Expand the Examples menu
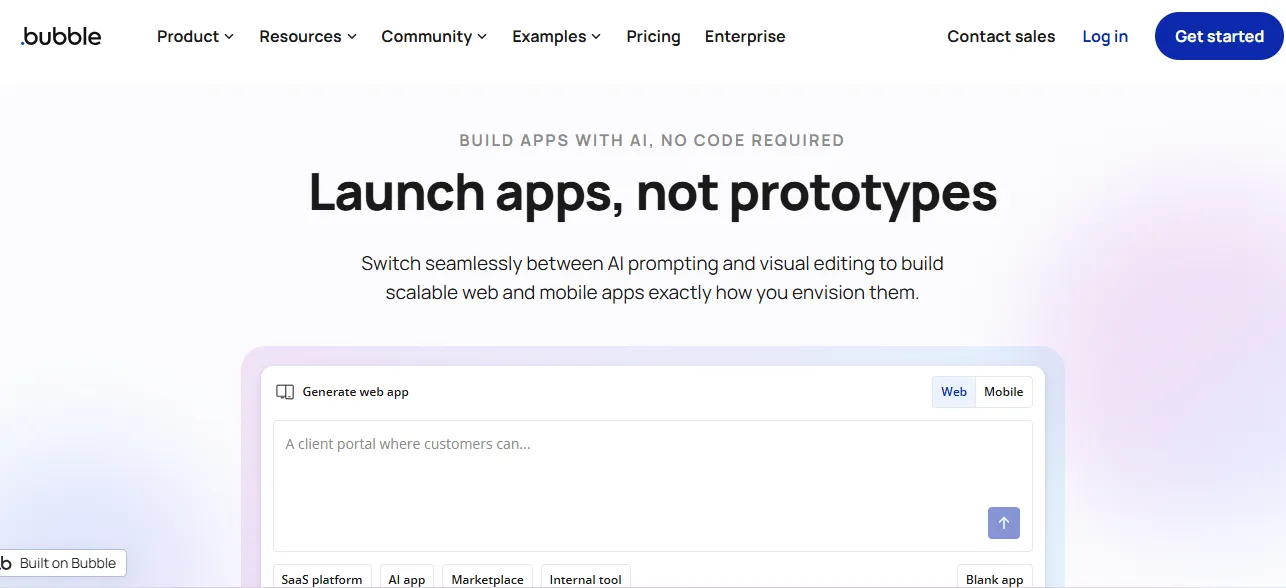Viewport: 1286px width, 588px height. (x=557, y=36)
